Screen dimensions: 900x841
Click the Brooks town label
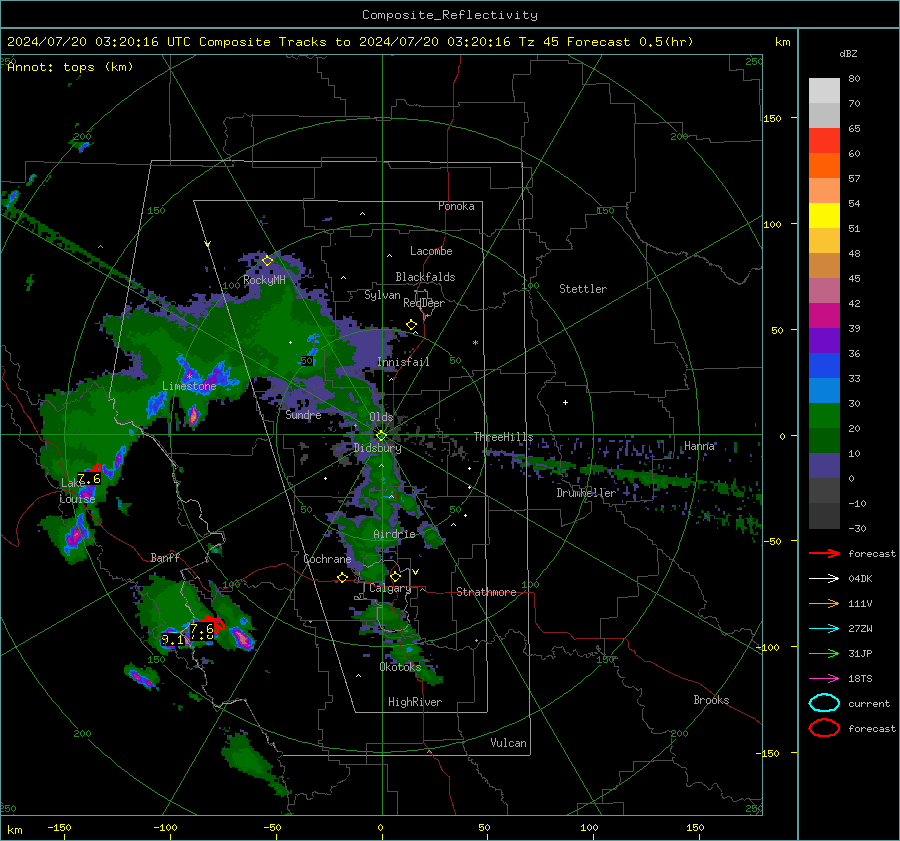[711, 700]
